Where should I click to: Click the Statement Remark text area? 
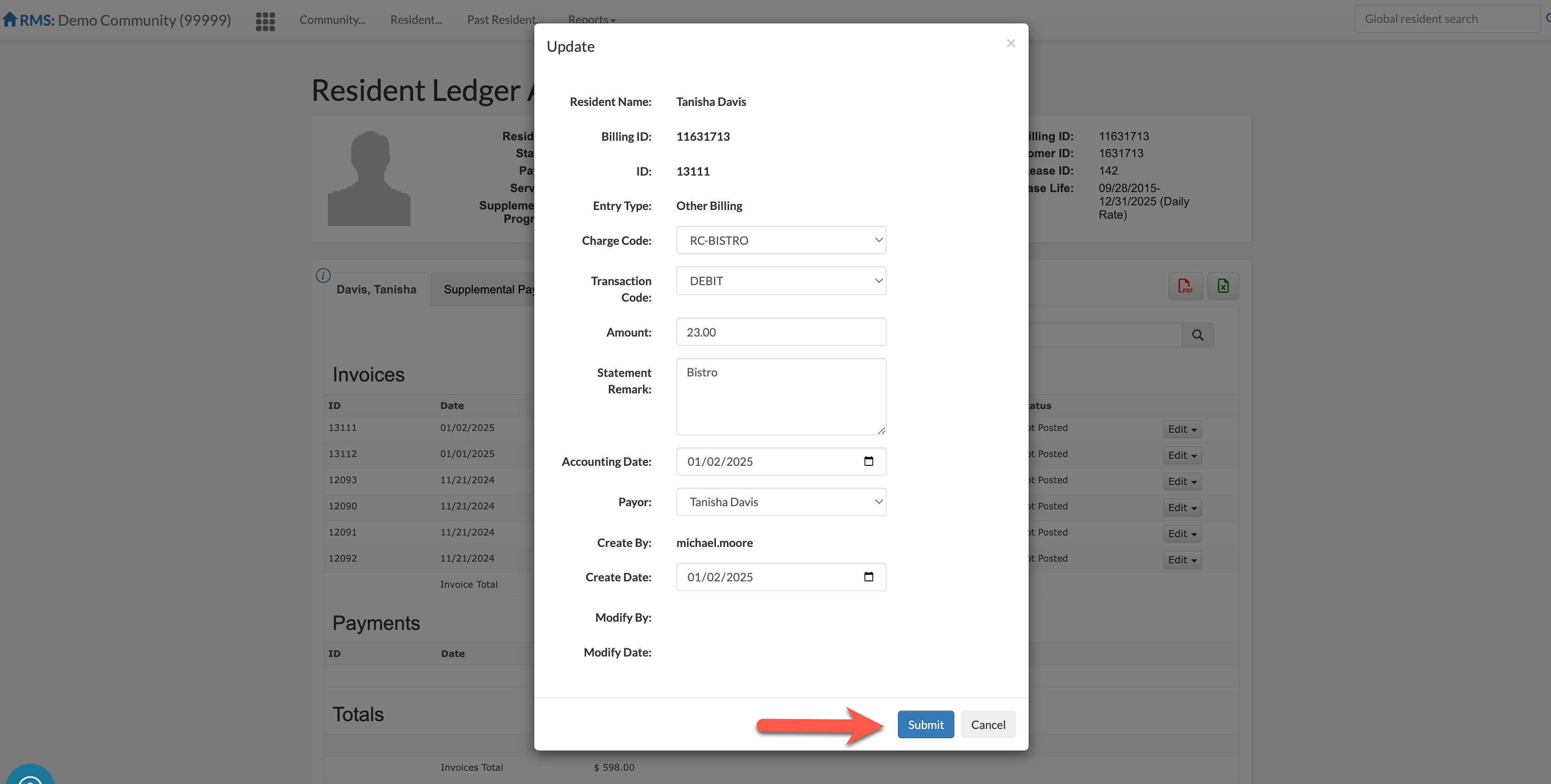[781, 396]
